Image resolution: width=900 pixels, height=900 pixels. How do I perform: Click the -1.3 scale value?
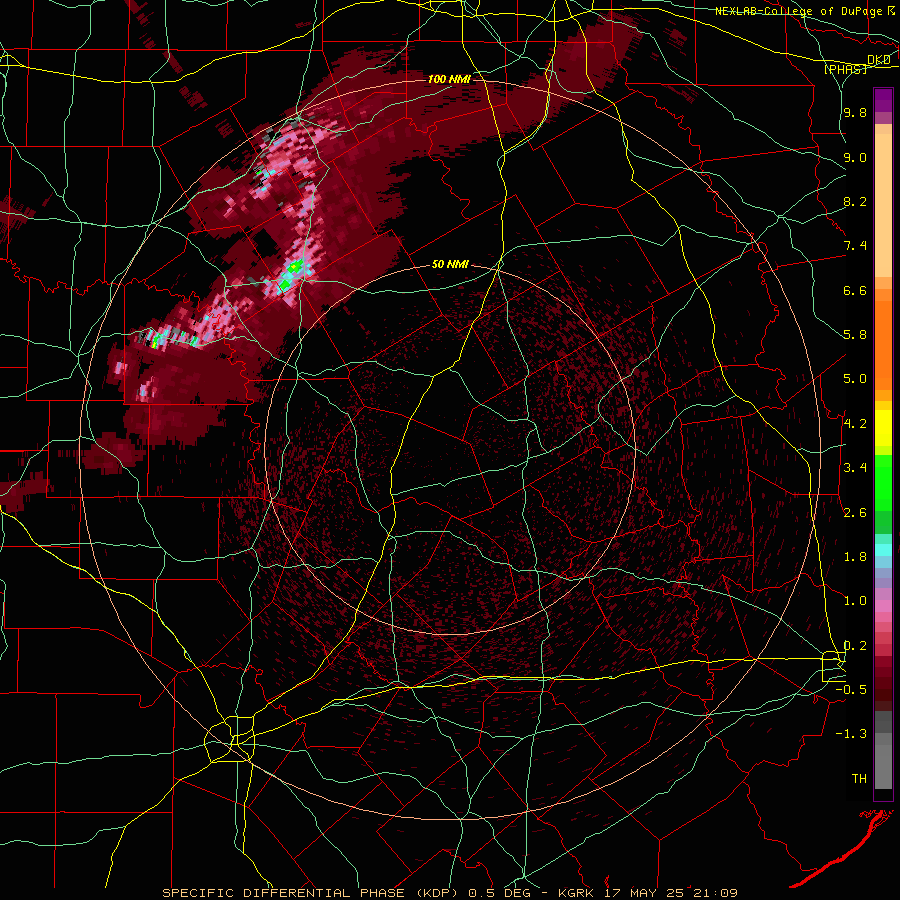(x=851, y=734)
